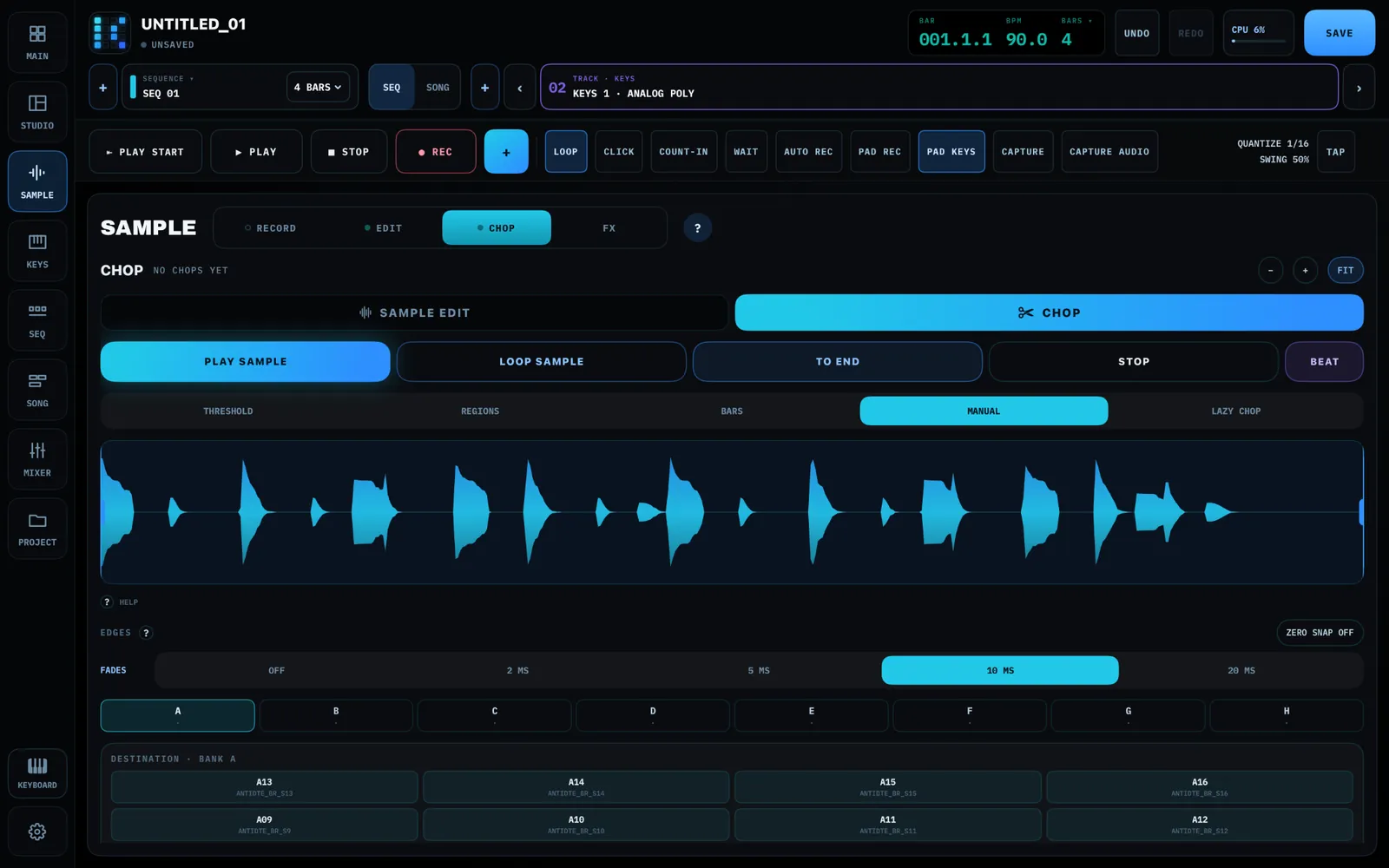The height and width of the screenshot is (868, 1389).
Task: Open the Keys view in sidebar
Action: 37,251
